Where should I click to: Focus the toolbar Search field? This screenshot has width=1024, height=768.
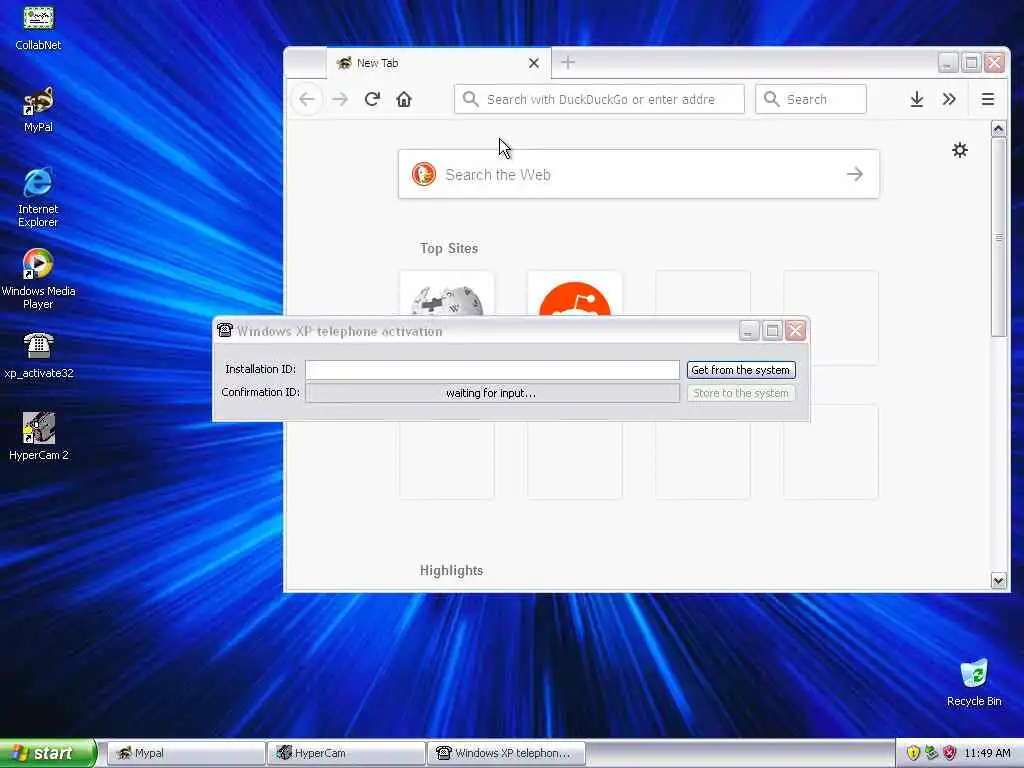point(810,99)
